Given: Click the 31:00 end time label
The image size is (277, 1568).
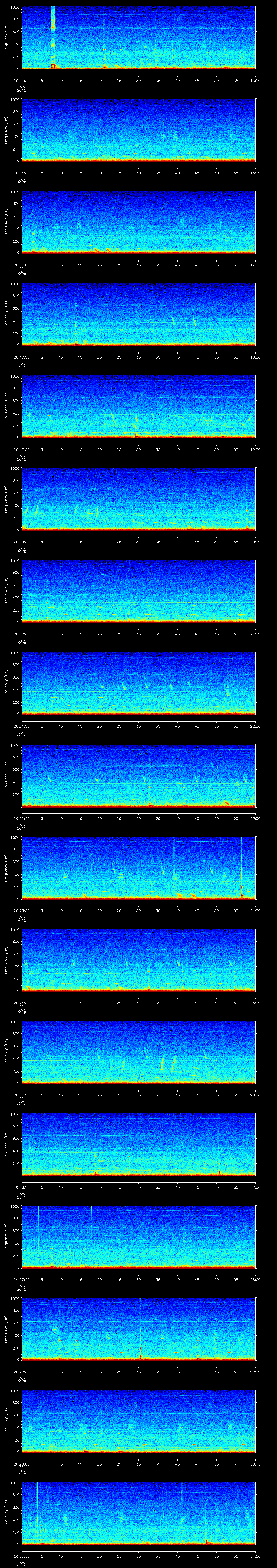Looking at the screenshot, I should coord(255,1556).
